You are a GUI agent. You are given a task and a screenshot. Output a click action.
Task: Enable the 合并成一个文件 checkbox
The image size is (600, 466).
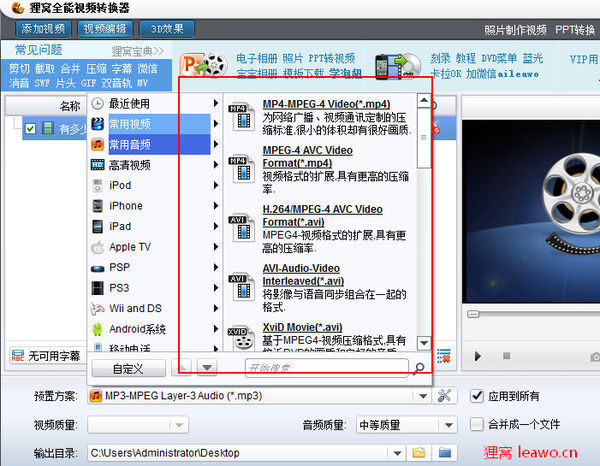click(477, 425)
